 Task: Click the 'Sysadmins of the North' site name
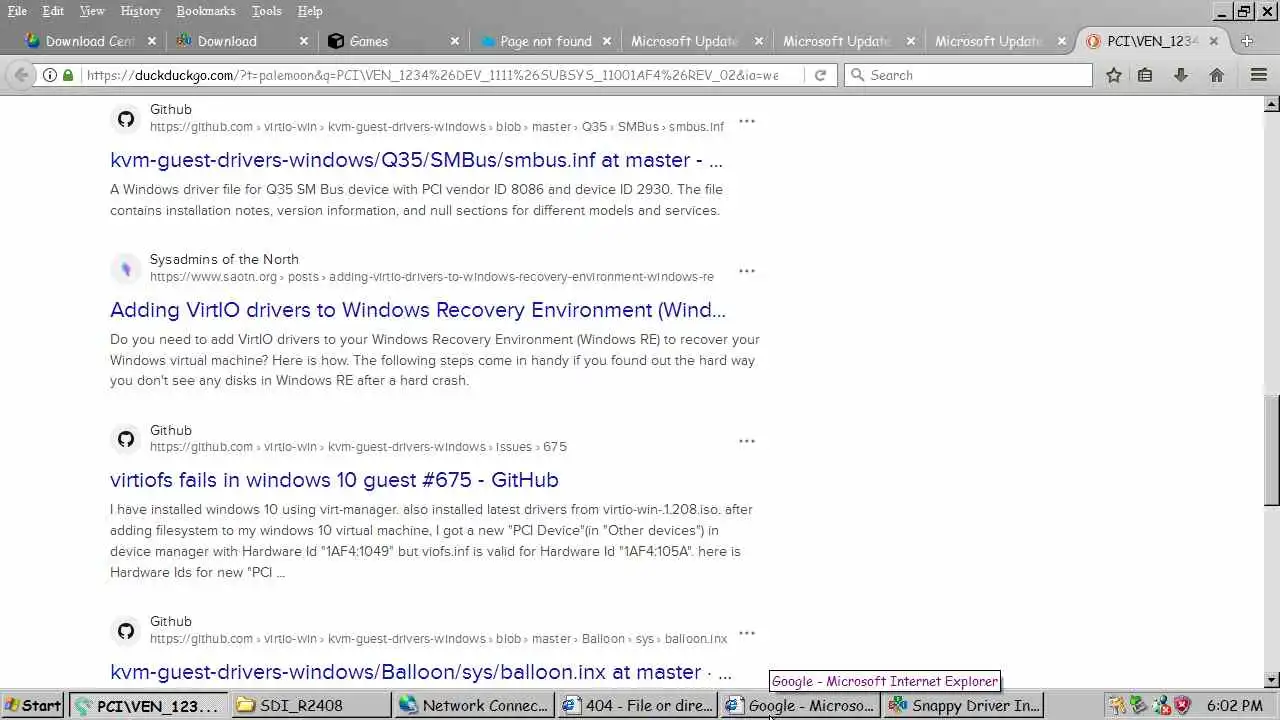pos(224,259)
